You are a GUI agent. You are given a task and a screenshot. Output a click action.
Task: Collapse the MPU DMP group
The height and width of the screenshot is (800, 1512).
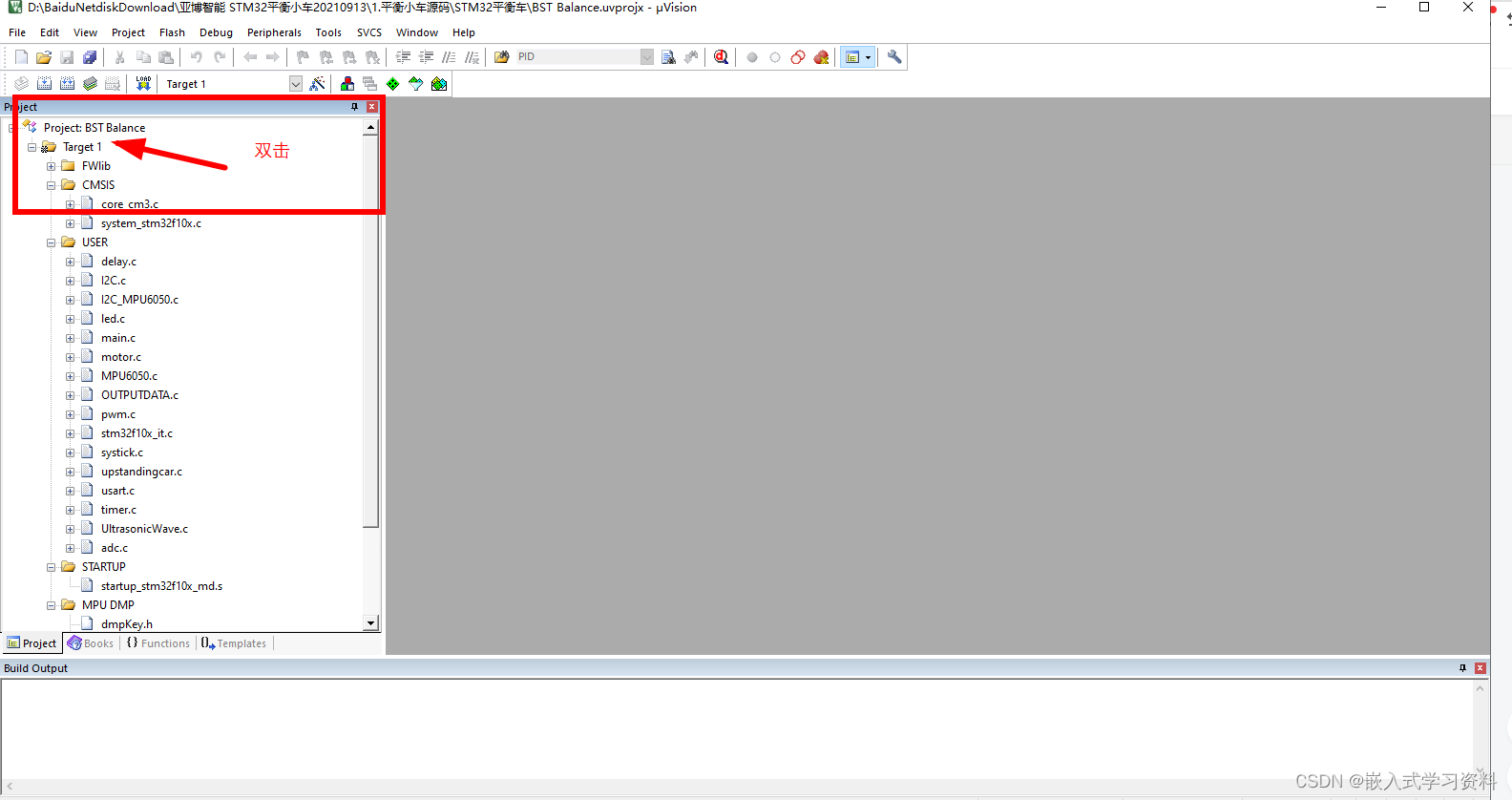click(x=52, y=605)
